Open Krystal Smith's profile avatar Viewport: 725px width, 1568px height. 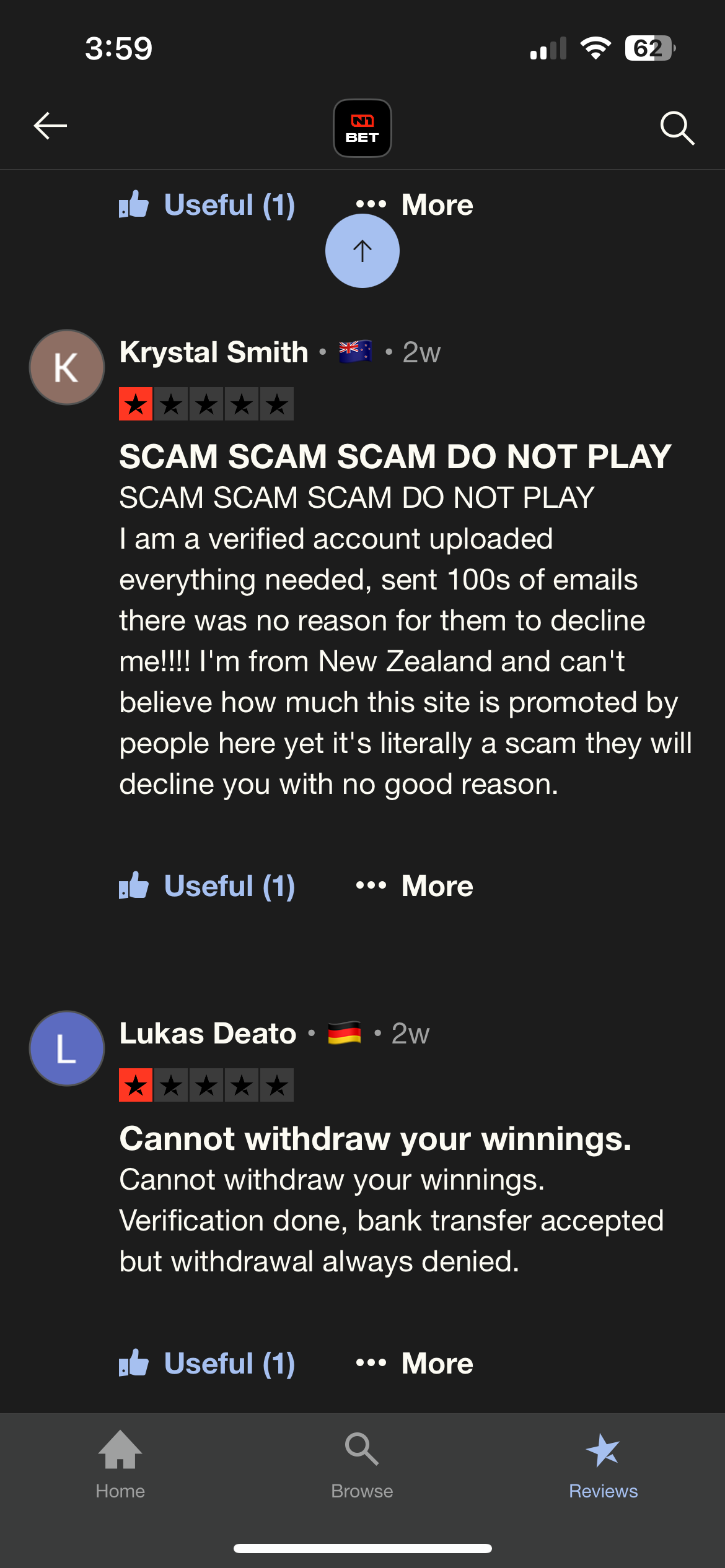[x=67, y=367]
